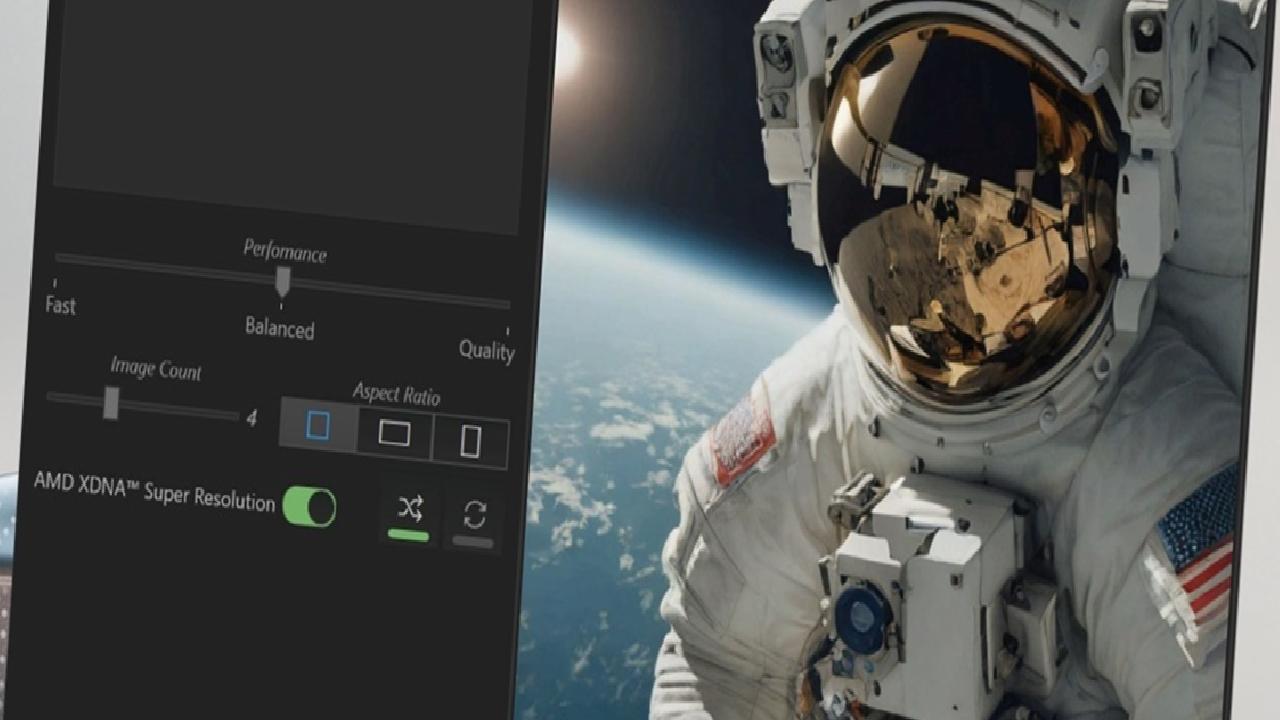Click the shuffle random seed icon
Viewport: 1280px width, 720px height.
tap(410, 509)
